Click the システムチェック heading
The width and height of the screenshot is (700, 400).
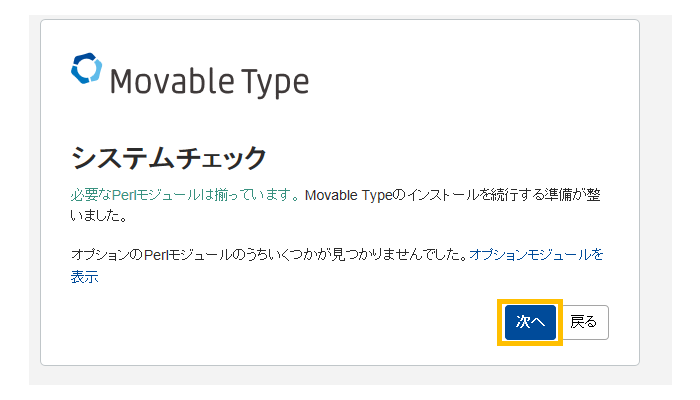tap(169, 158)
